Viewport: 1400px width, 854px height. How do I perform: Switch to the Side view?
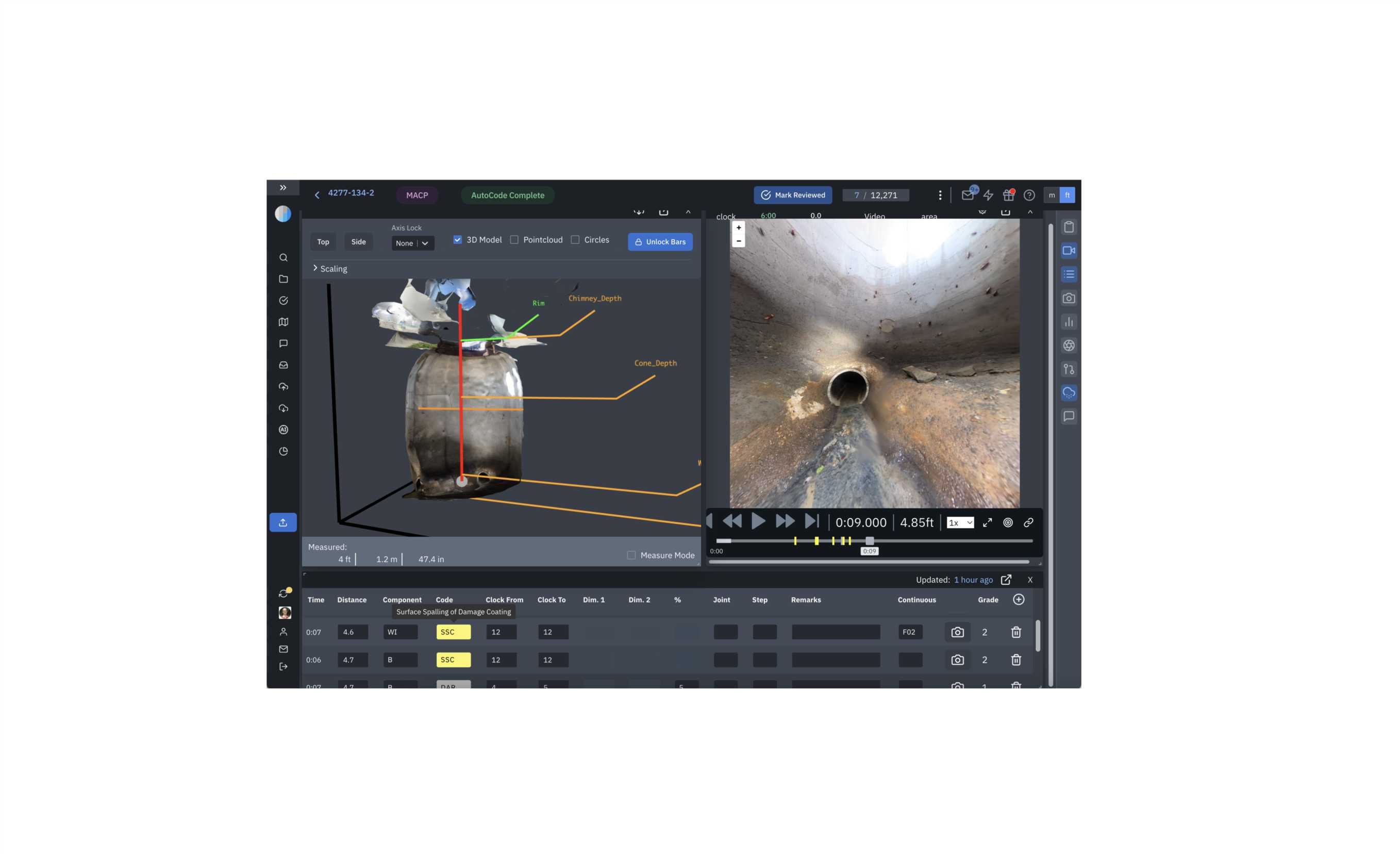(x=359, y=242)
